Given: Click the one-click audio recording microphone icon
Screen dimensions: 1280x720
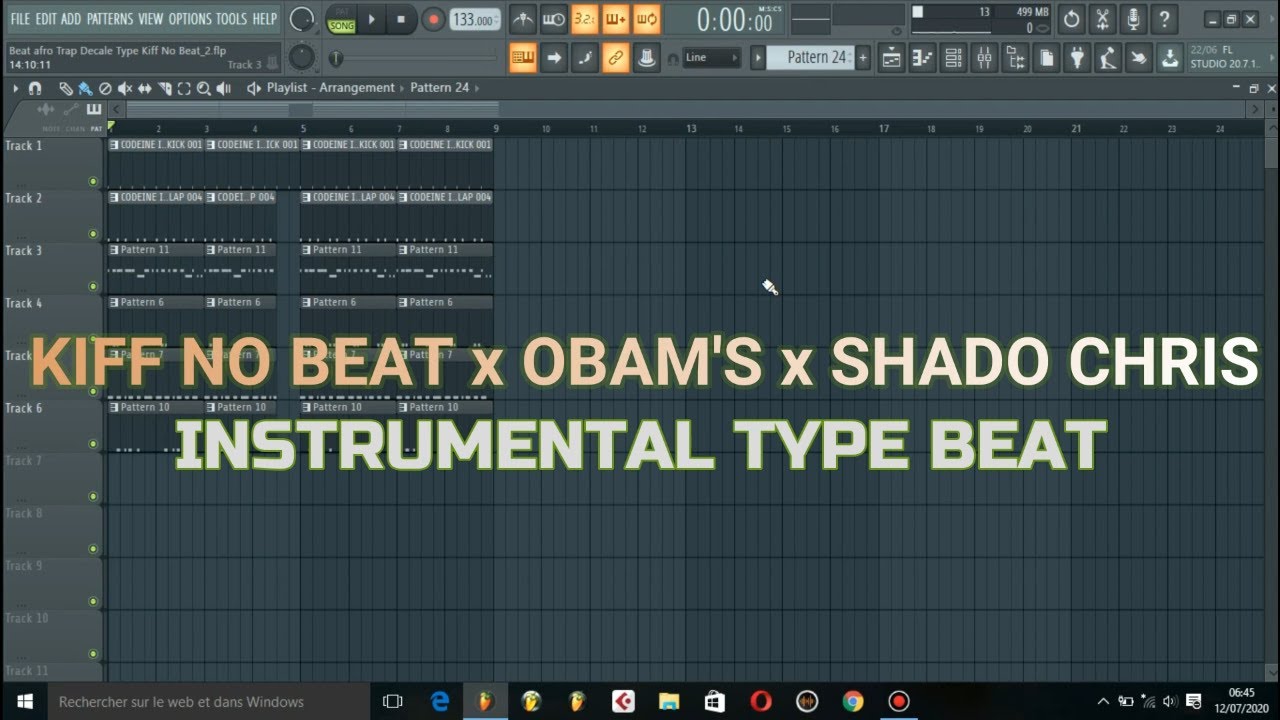Looking at the screenshot, I should coord(1133,19).
